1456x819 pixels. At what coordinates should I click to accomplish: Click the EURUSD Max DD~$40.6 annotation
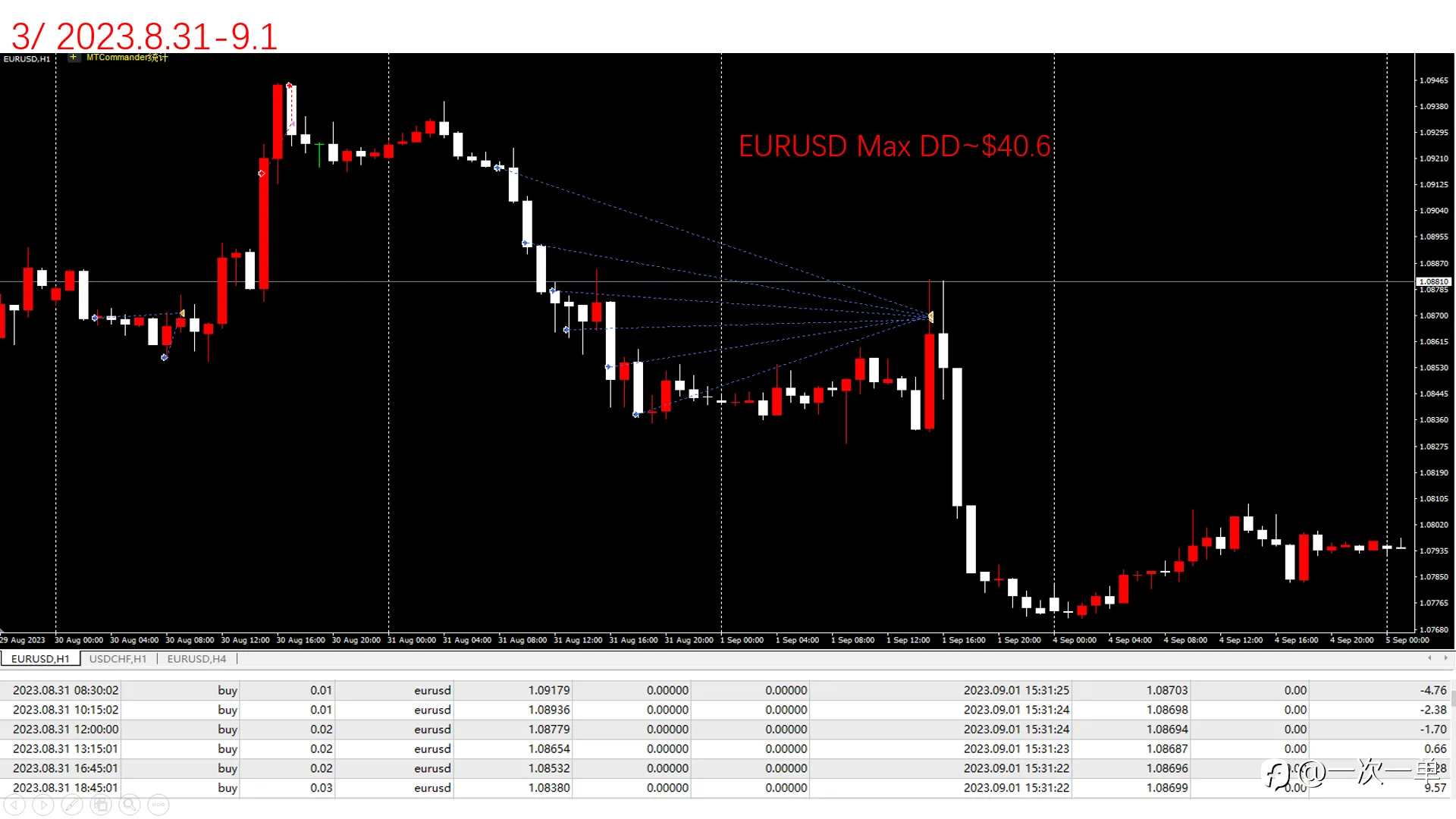pyautogui.click(x=895, y=146)
